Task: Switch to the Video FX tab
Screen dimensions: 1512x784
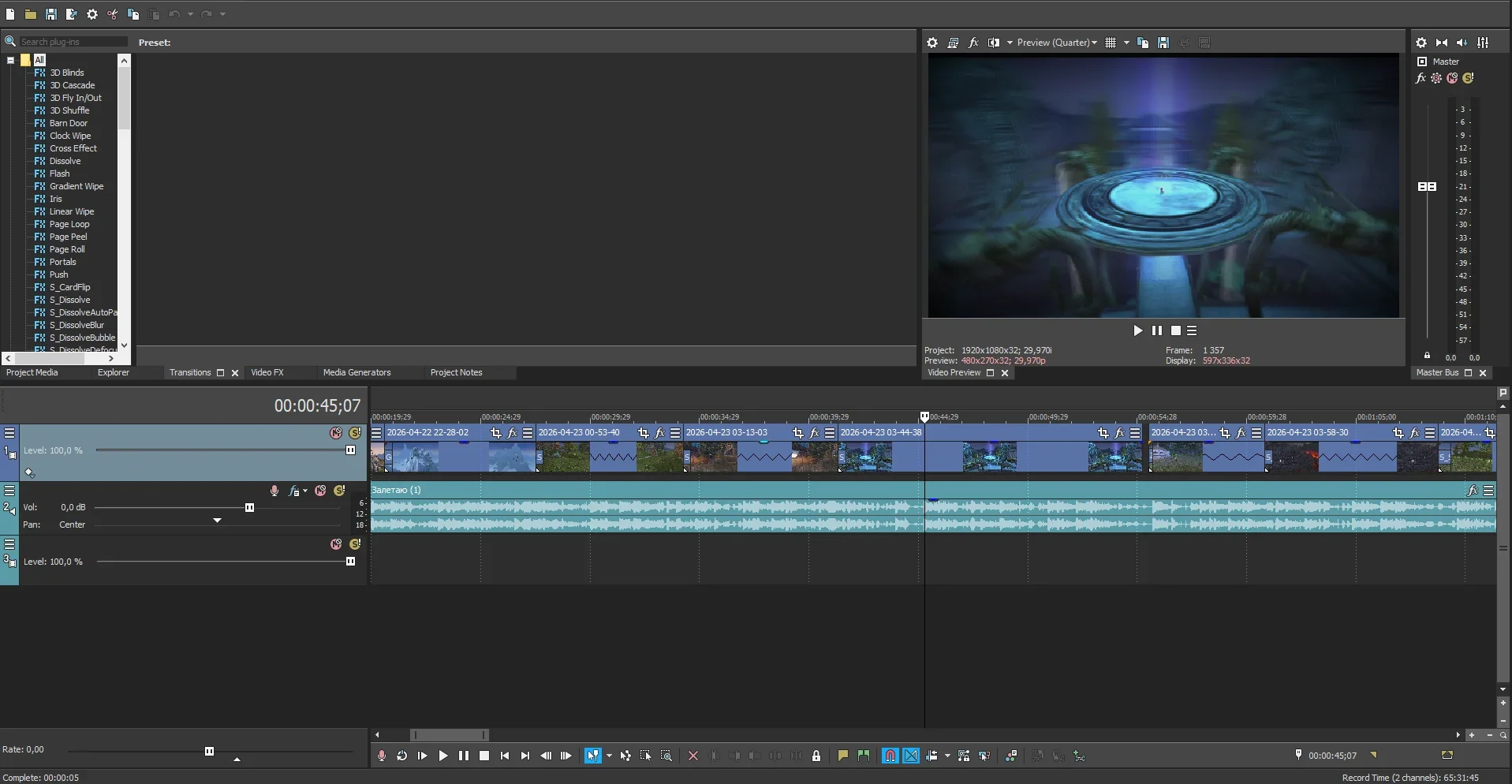Action: 267,372
